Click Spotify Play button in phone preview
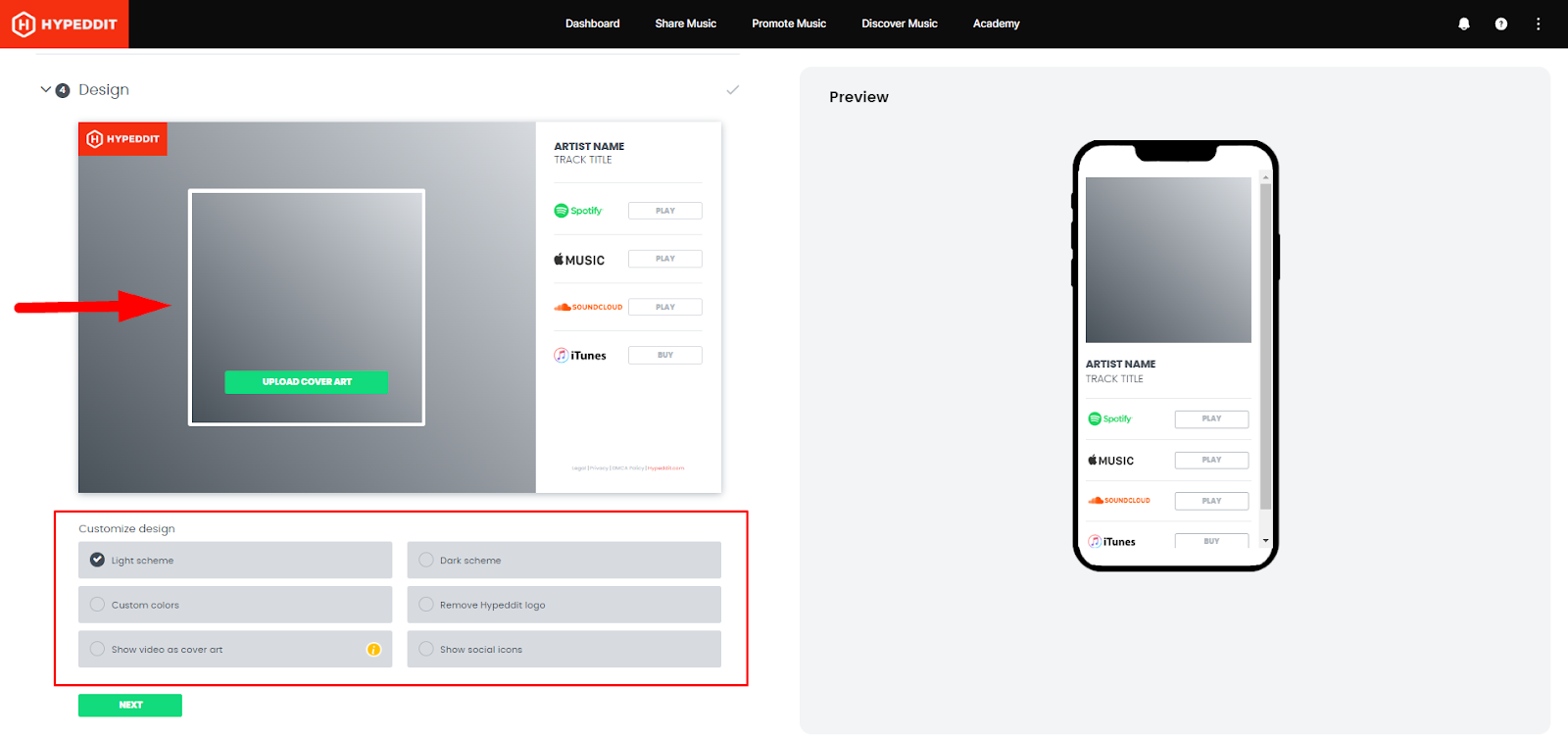This screenshot has height=736, width=1568. (x=1212, y=418)
